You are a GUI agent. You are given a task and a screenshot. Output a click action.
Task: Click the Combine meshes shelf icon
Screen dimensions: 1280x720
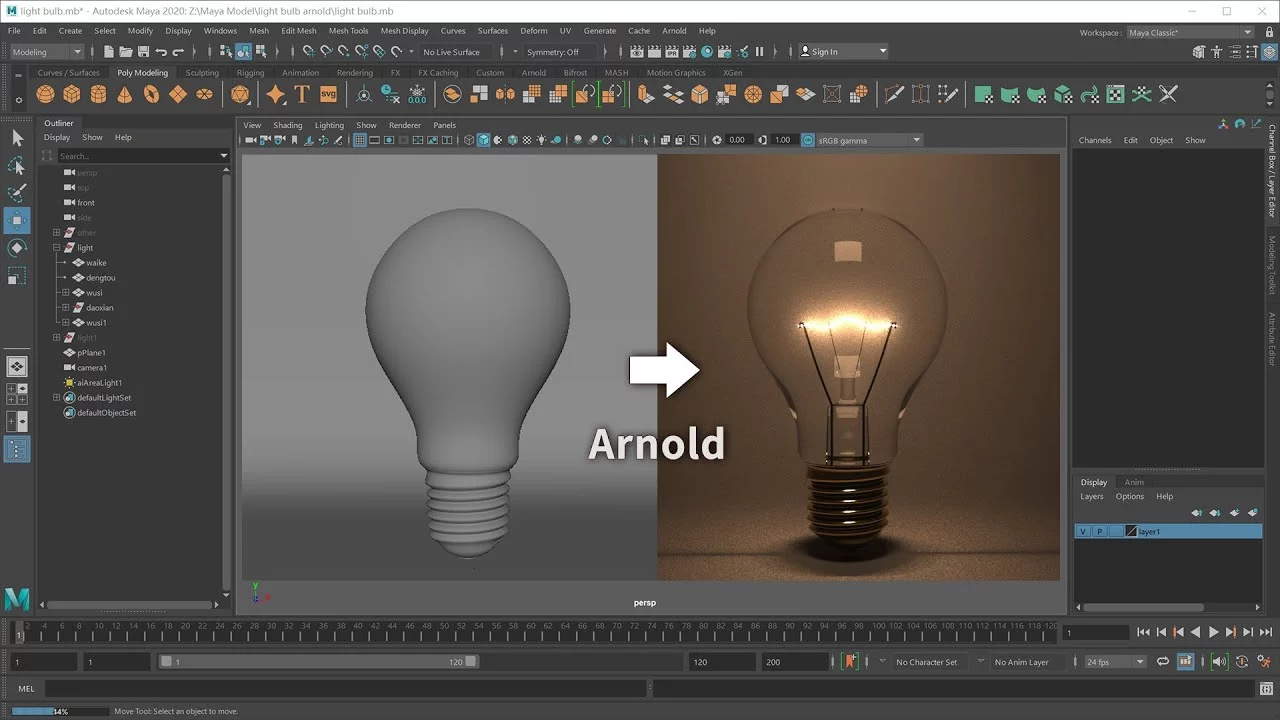click(452, 94)
